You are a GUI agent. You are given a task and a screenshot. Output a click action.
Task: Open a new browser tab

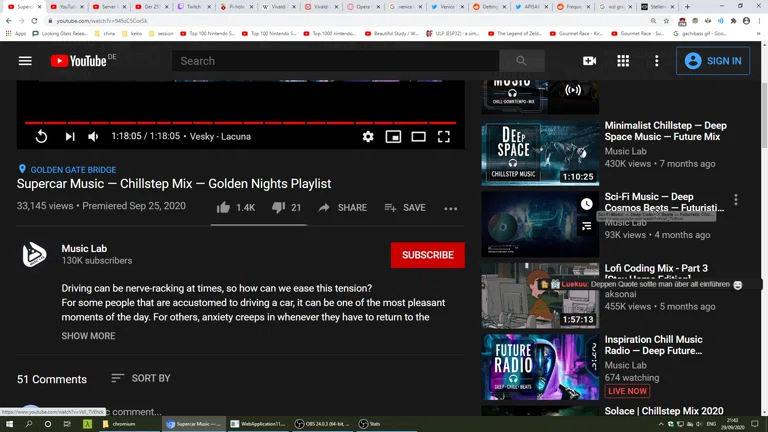(687, 7)
